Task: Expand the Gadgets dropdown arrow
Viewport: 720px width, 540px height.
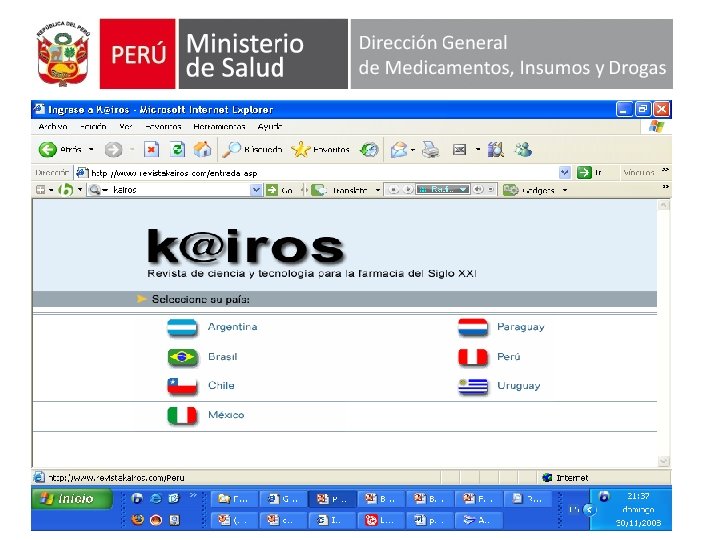Action: 565,190
